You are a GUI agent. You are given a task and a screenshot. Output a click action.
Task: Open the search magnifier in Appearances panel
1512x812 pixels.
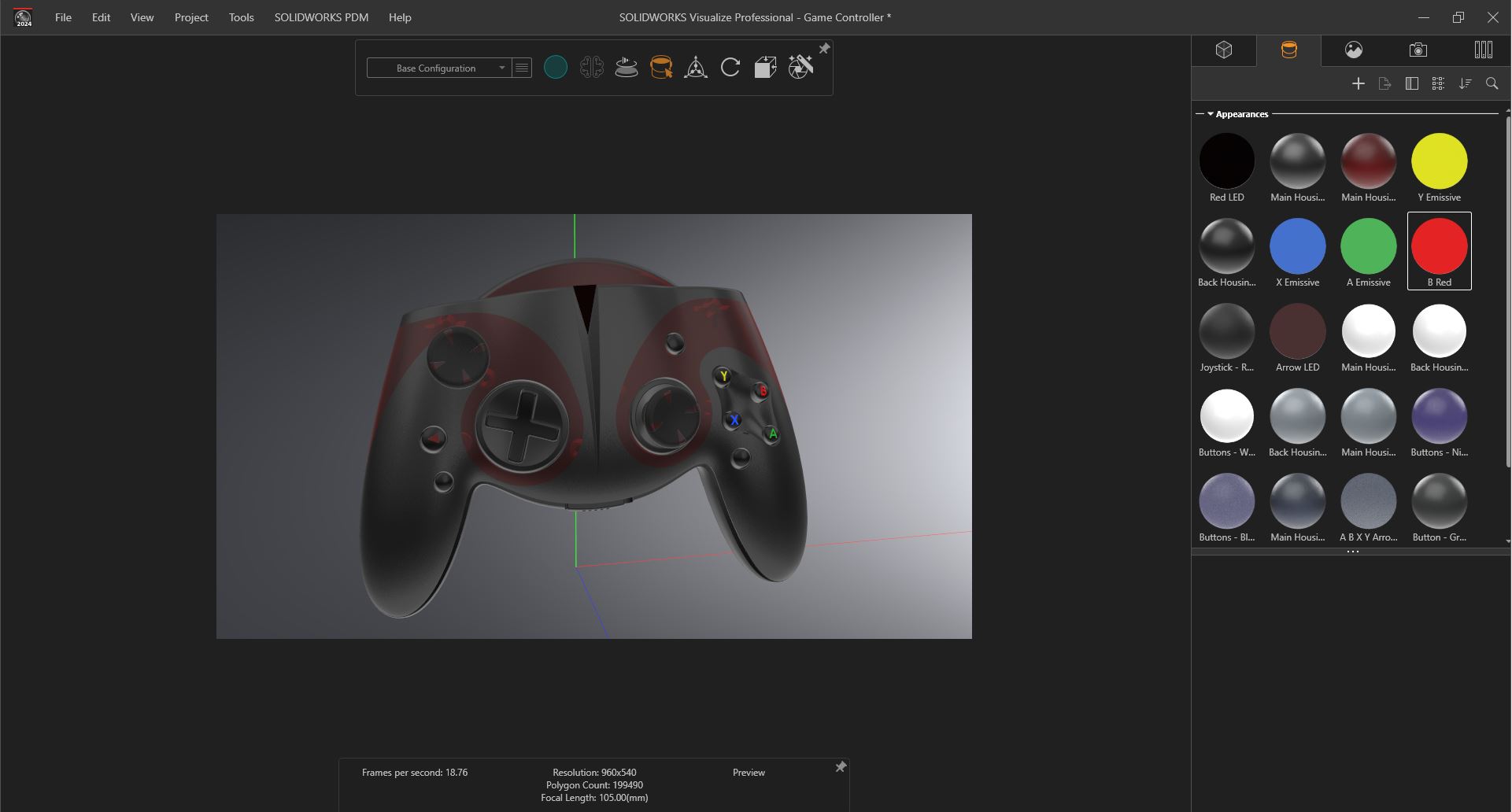click(x=1492, y=83)
